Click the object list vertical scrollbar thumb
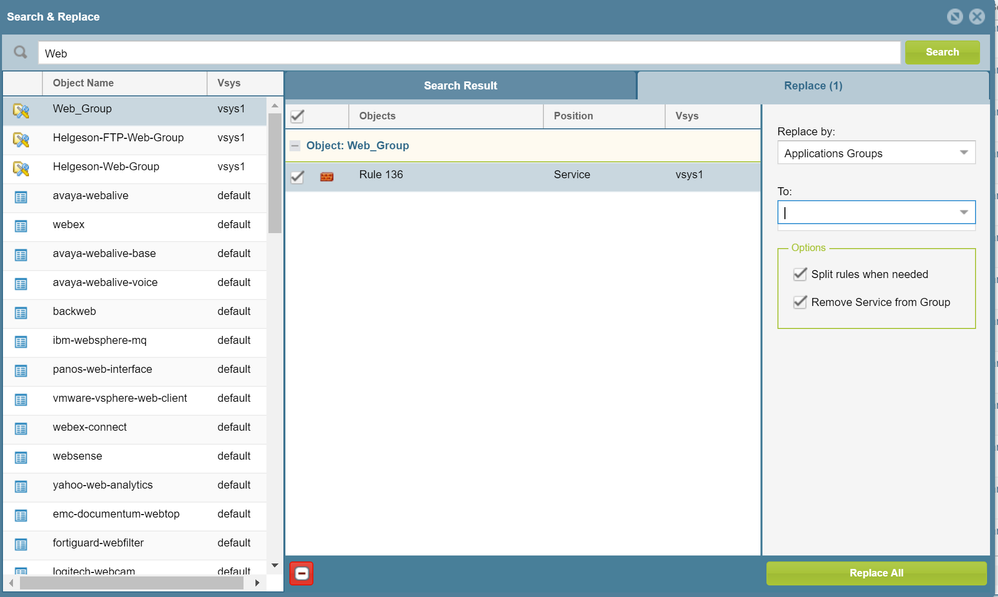This screenshot has width=998, height=597. point(274,173)
